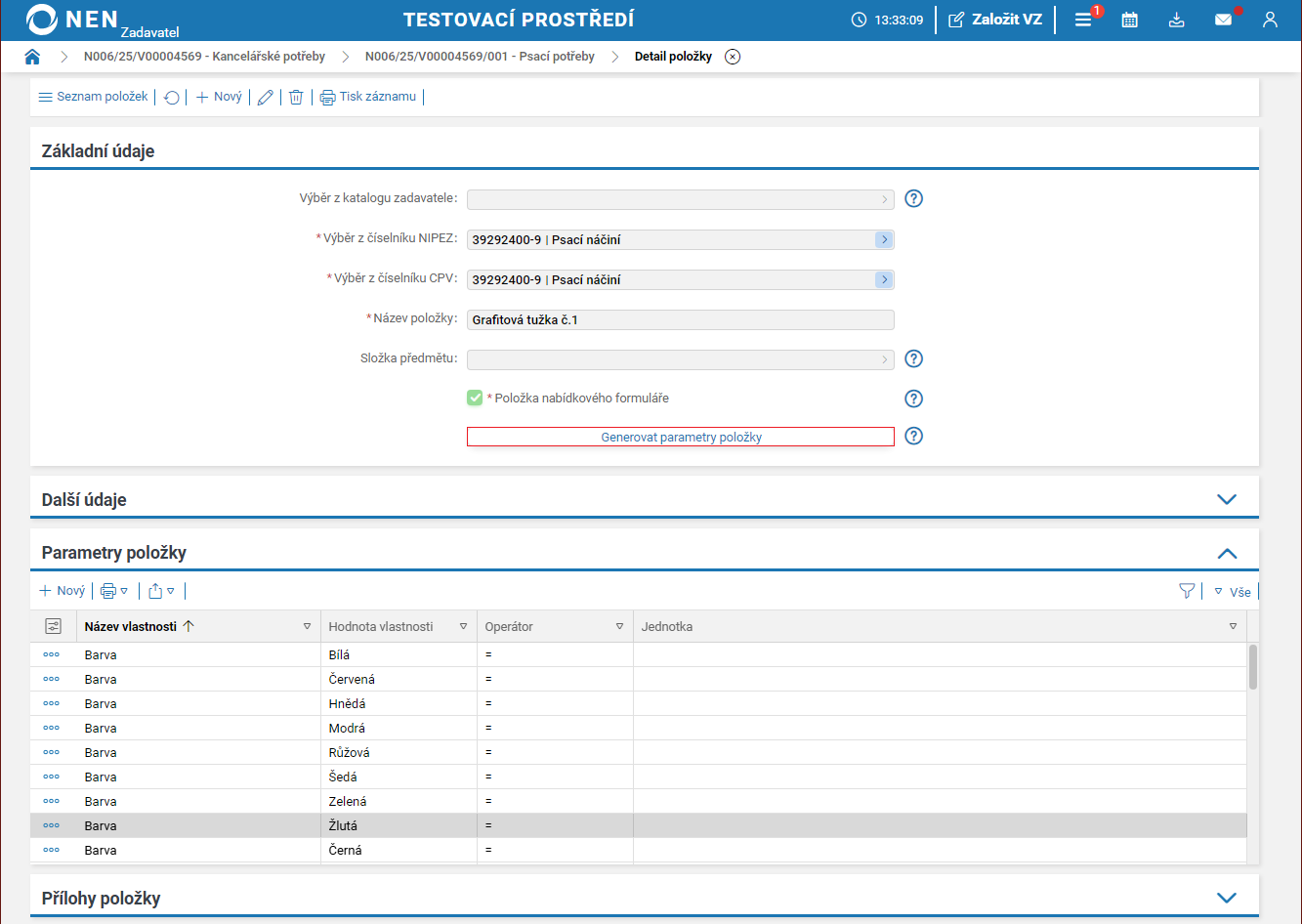Click the Založit VZ button
This screenshot has height=924, width=1302.
(995, 20)
